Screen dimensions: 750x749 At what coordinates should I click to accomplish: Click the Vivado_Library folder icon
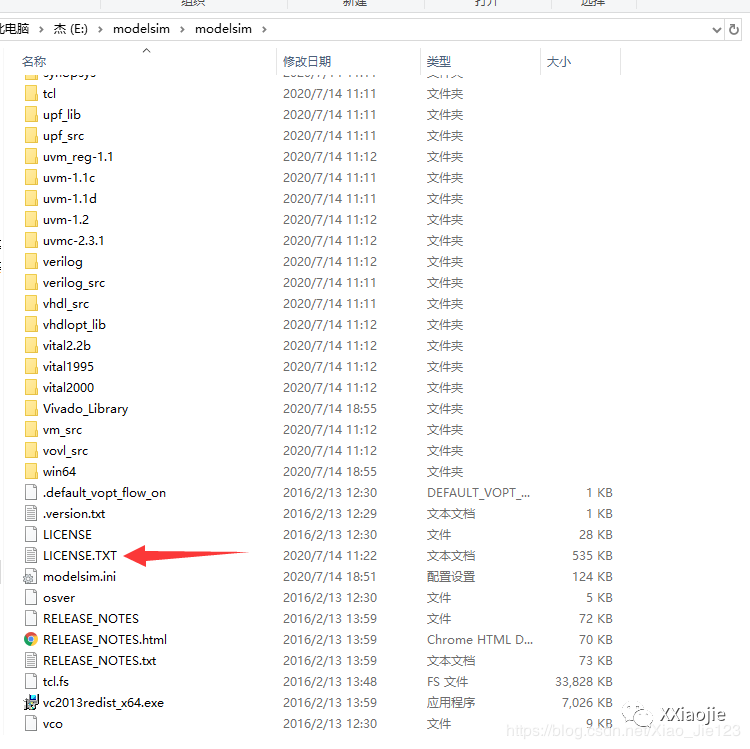coord(31,409)
